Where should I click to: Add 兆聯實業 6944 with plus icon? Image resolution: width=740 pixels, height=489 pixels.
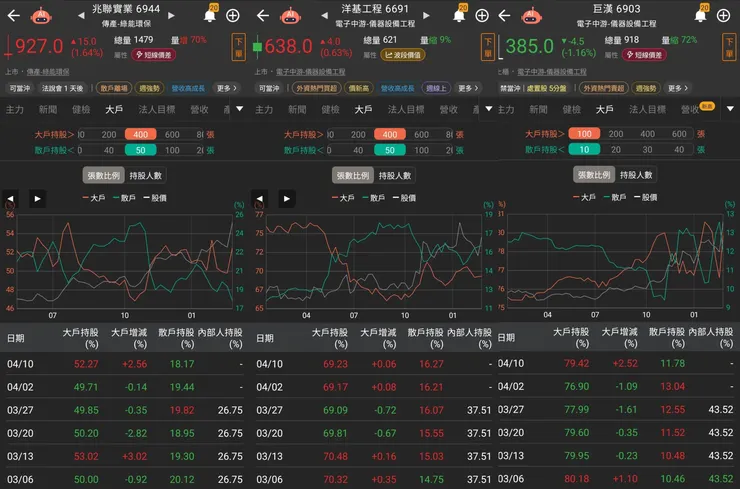click(233, 16)
